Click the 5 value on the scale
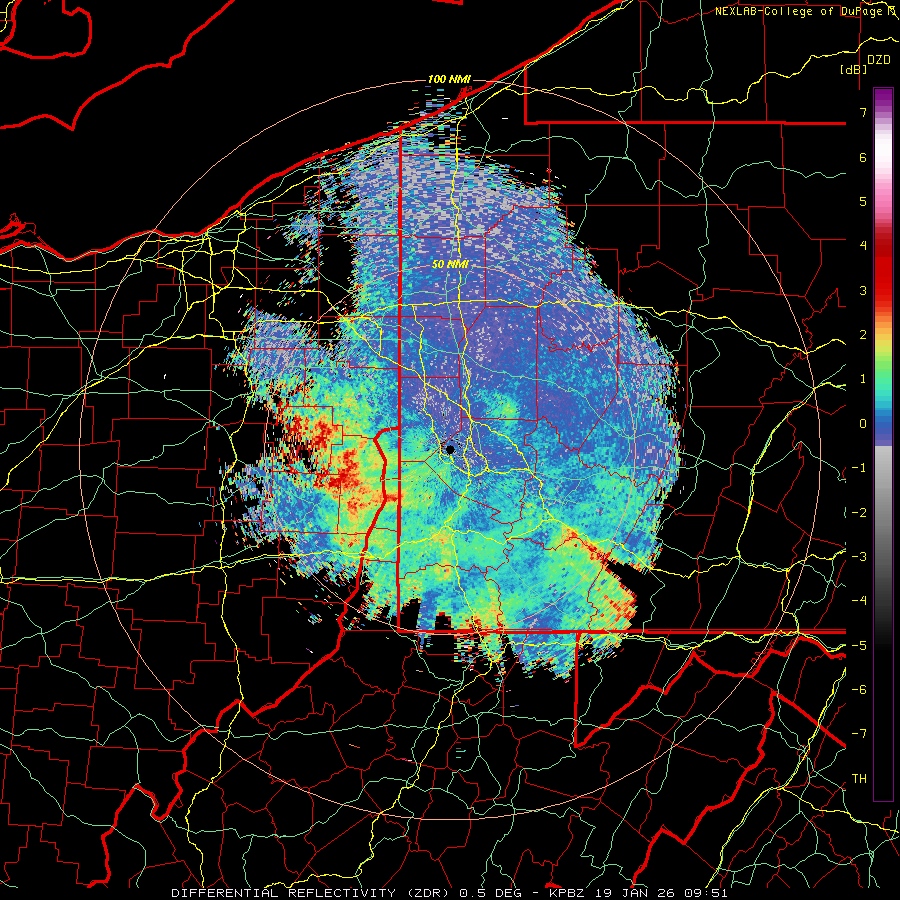 pyautogui.click(x=863, y=201)
